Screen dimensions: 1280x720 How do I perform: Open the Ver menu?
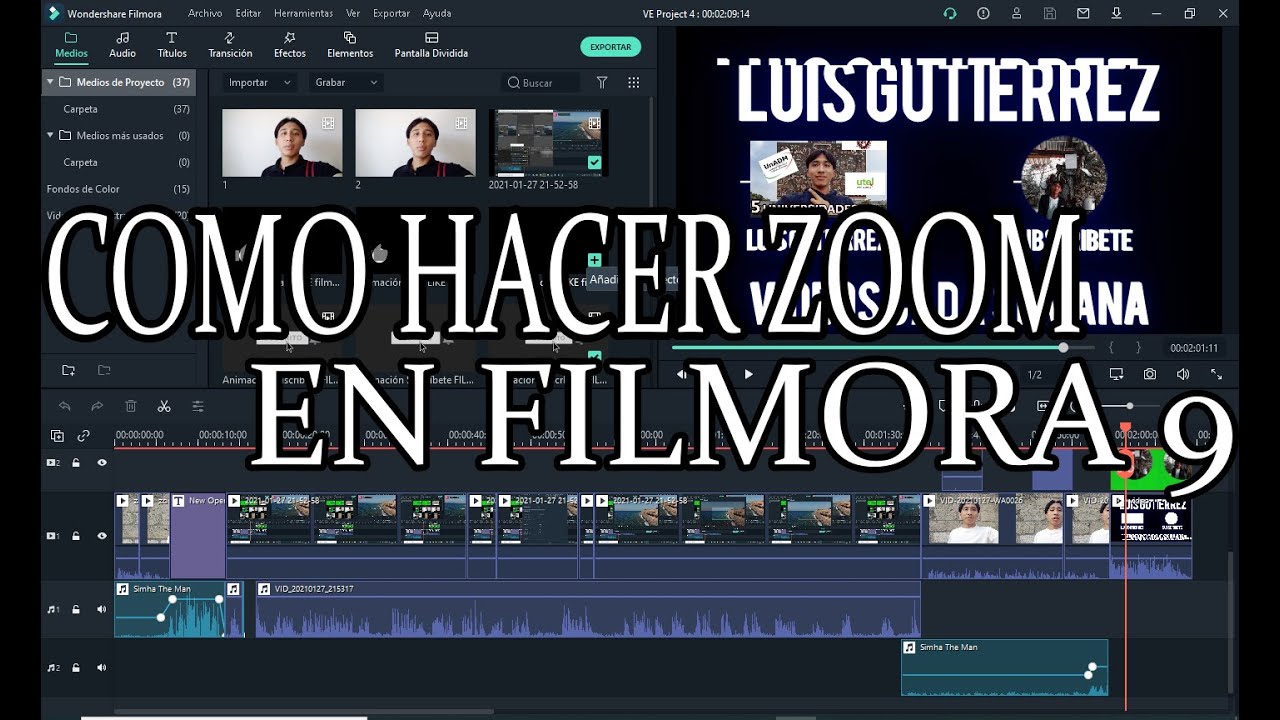(x=353, y=13)
